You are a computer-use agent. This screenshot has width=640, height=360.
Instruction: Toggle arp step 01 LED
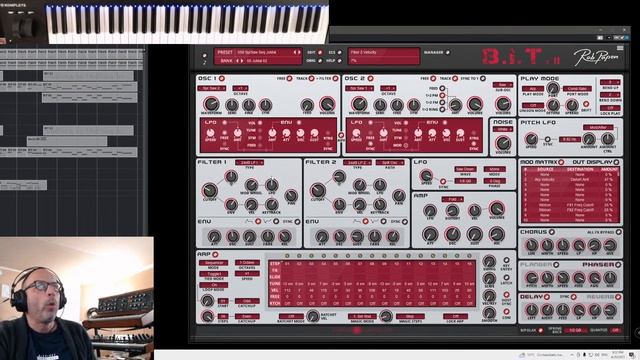tap(287, 256)
